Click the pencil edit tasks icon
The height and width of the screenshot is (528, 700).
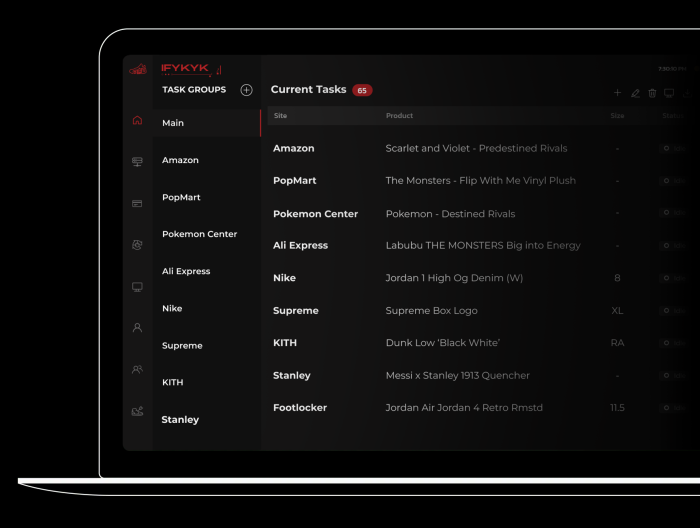635,93
